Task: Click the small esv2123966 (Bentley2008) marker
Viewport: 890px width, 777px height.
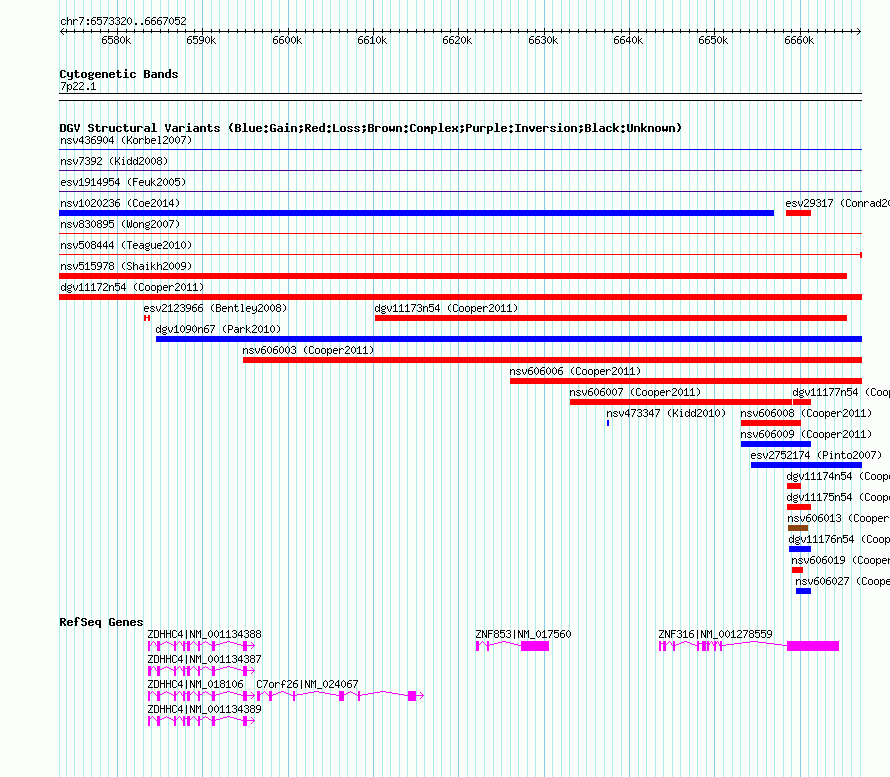Action: pyautogui.click(x=147, y=318)
